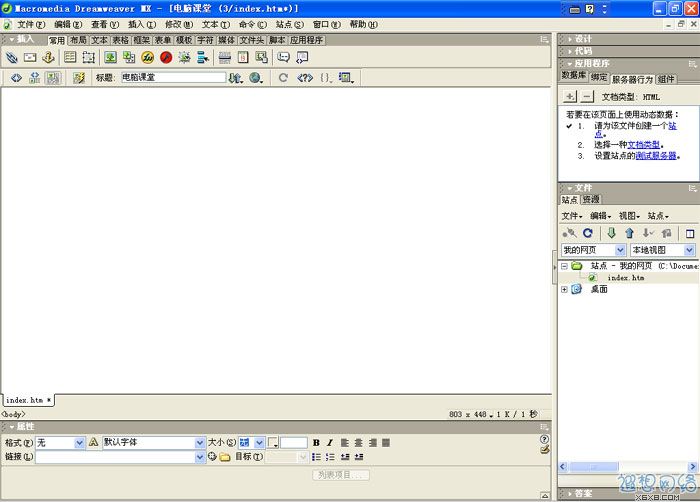Click the plus (+) button in 应用程序 panel

click(x=570, y=96)
